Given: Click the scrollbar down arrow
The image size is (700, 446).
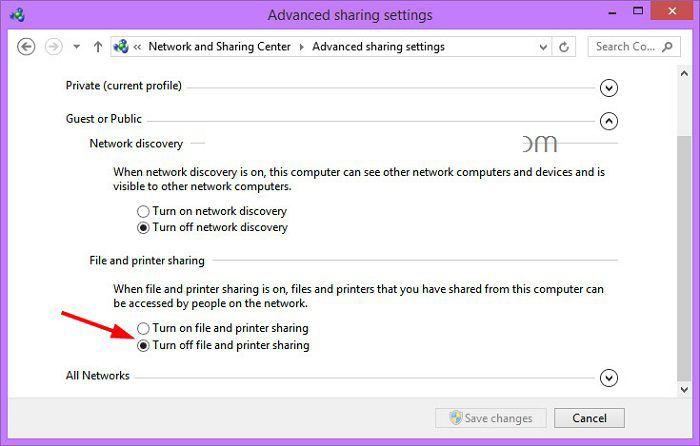Looking at the screenshot, I should (x=684, y=389).
